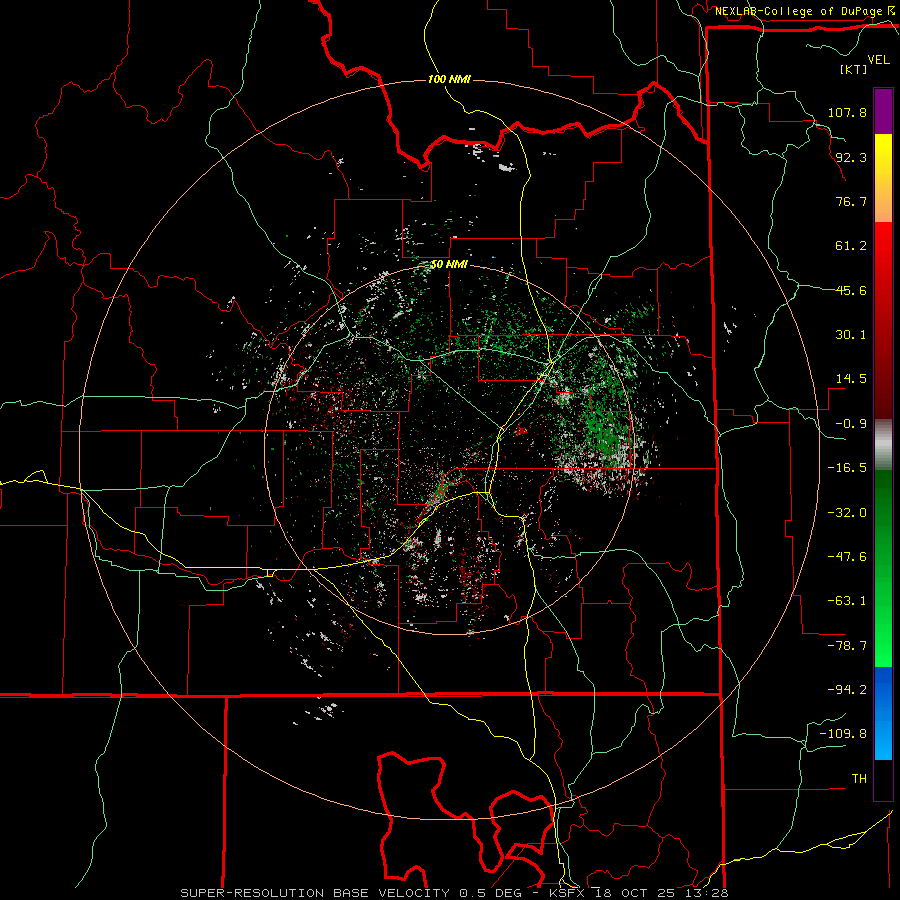Click the 13:28 timestamp in the caption
The width and height of the screenshot is (900, 900).
point(707,893)
